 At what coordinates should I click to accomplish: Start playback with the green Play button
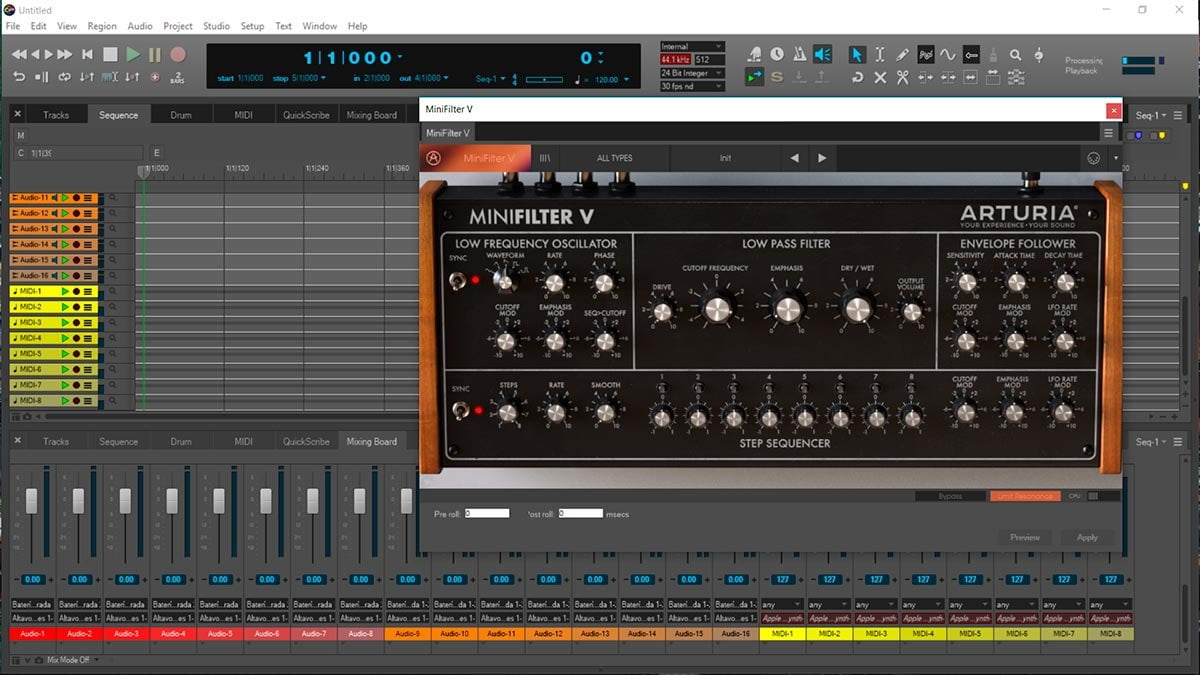(x=133, y=54)
